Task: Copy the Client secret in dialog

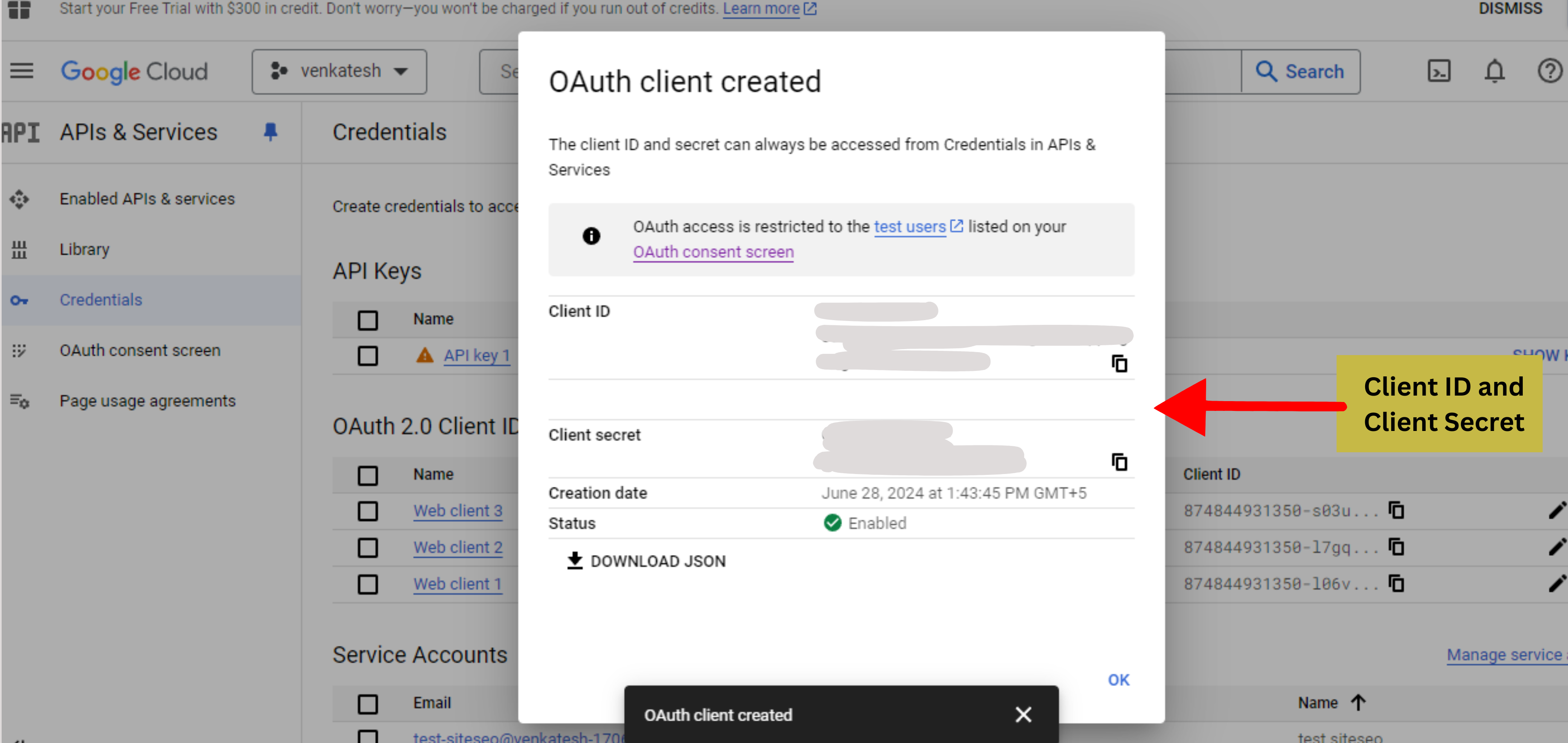Action: [1119, 462]
